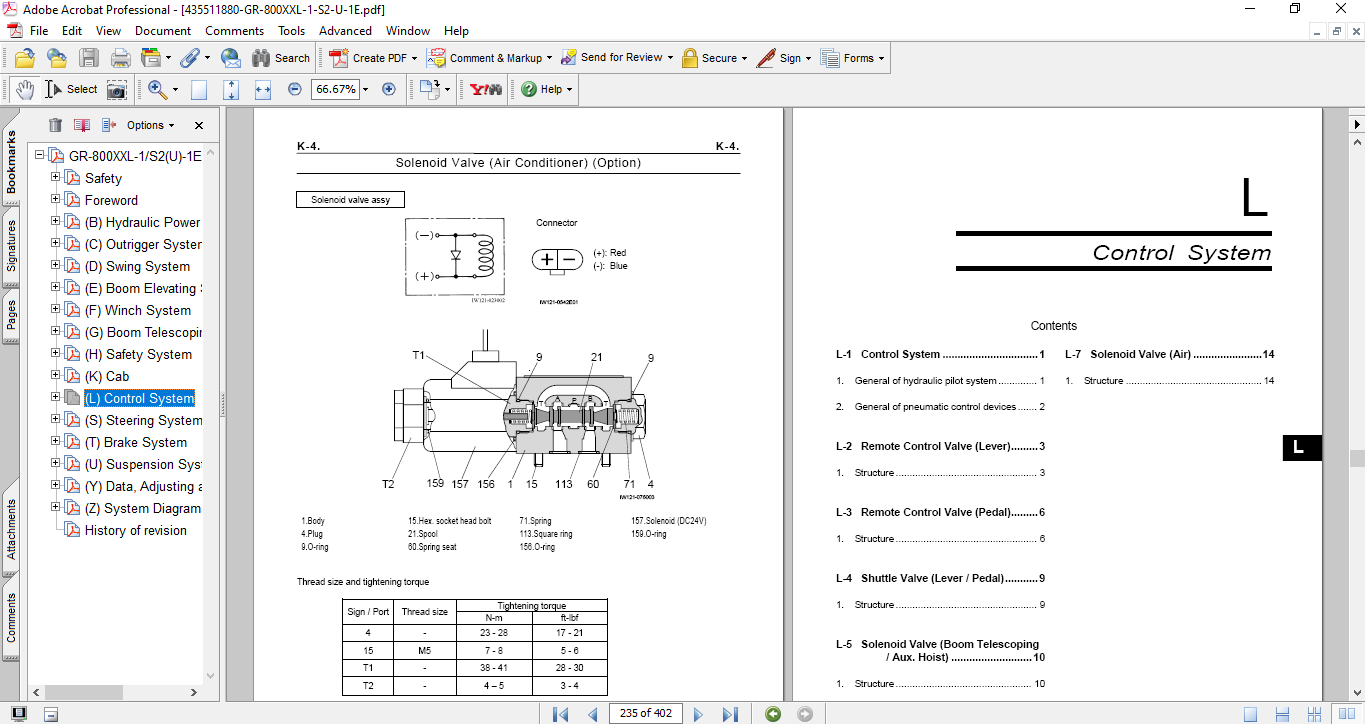Screen dimensions: 1365x724
Task: Click the Save floppy disk icon
Action: pos(89,58)
